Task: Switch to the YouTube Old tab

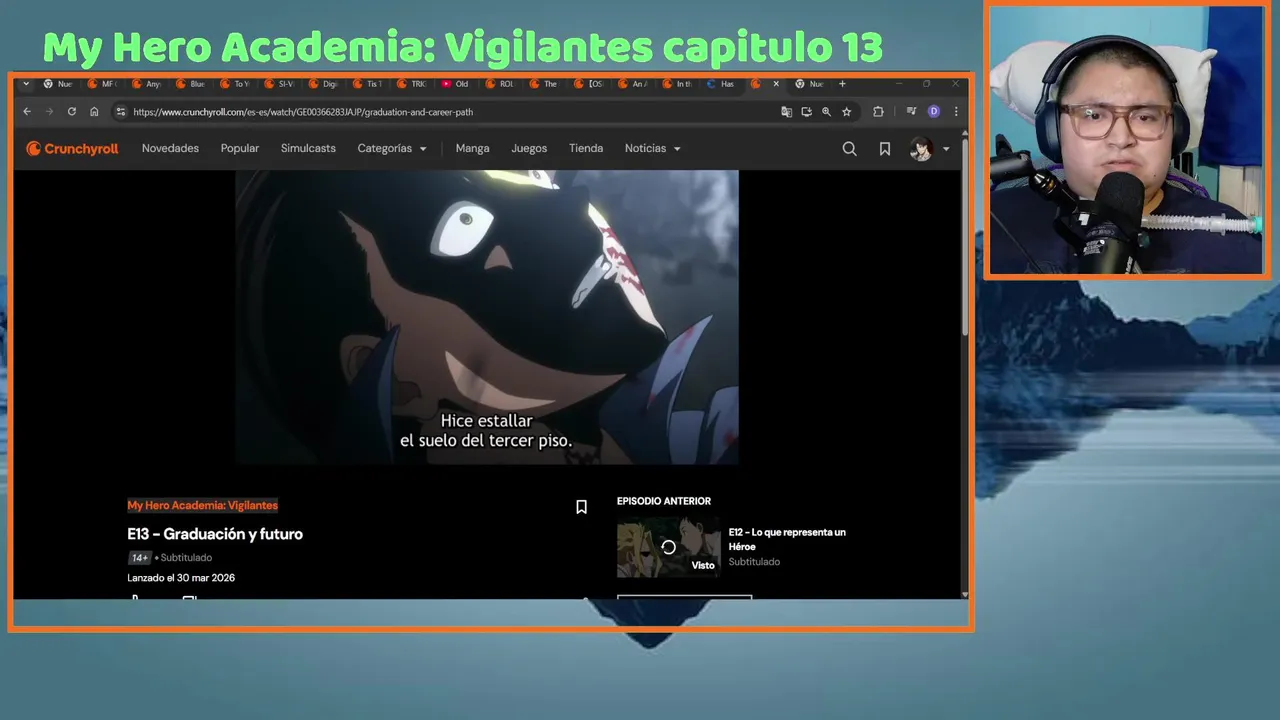Action: tap(455, 84)
